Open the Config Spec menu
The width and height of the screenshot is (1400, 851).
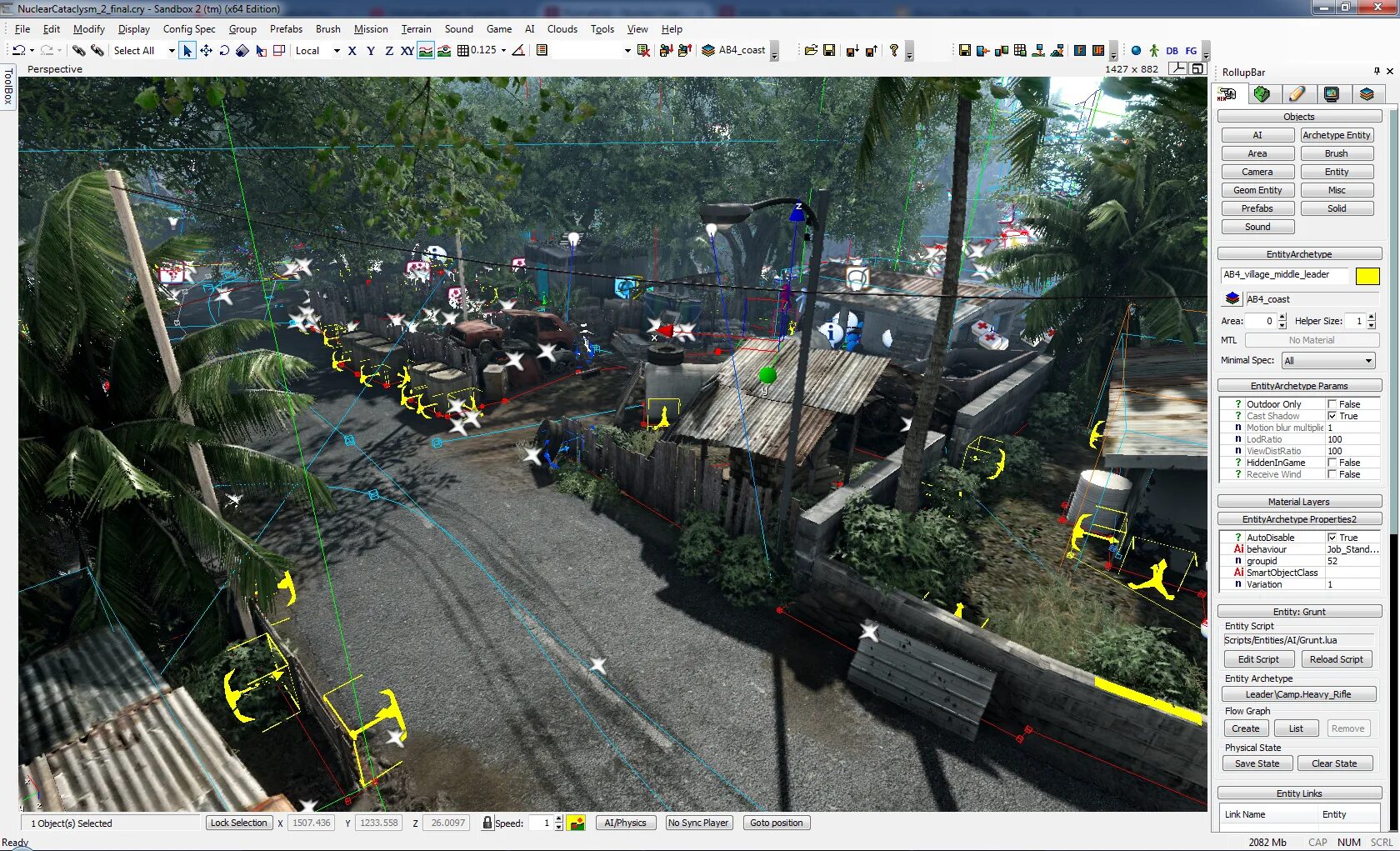pyautogui.click(x=189, y=29)
